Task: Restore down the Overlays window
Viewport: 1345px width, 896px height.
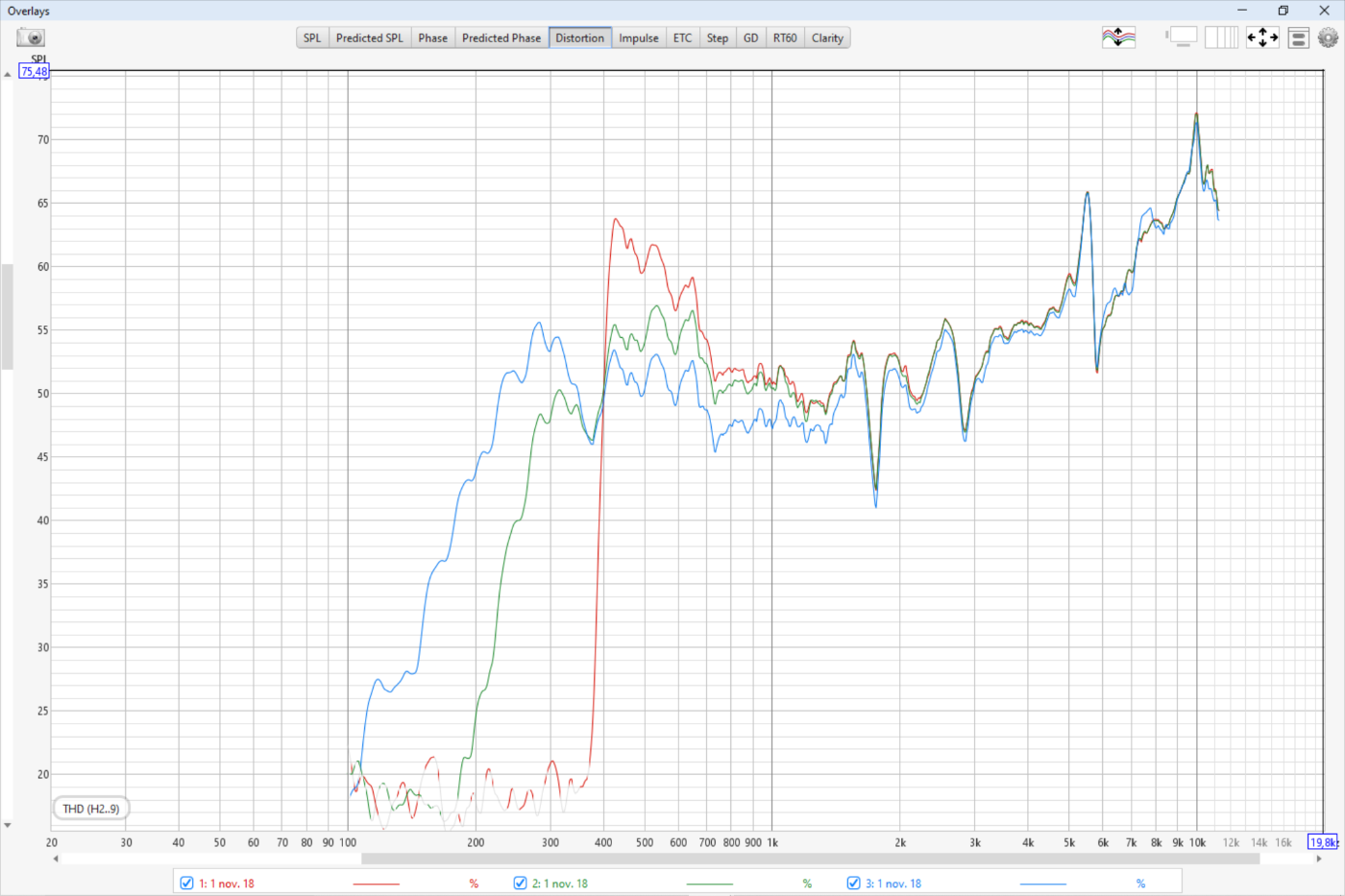Action: click(1283, 11)
